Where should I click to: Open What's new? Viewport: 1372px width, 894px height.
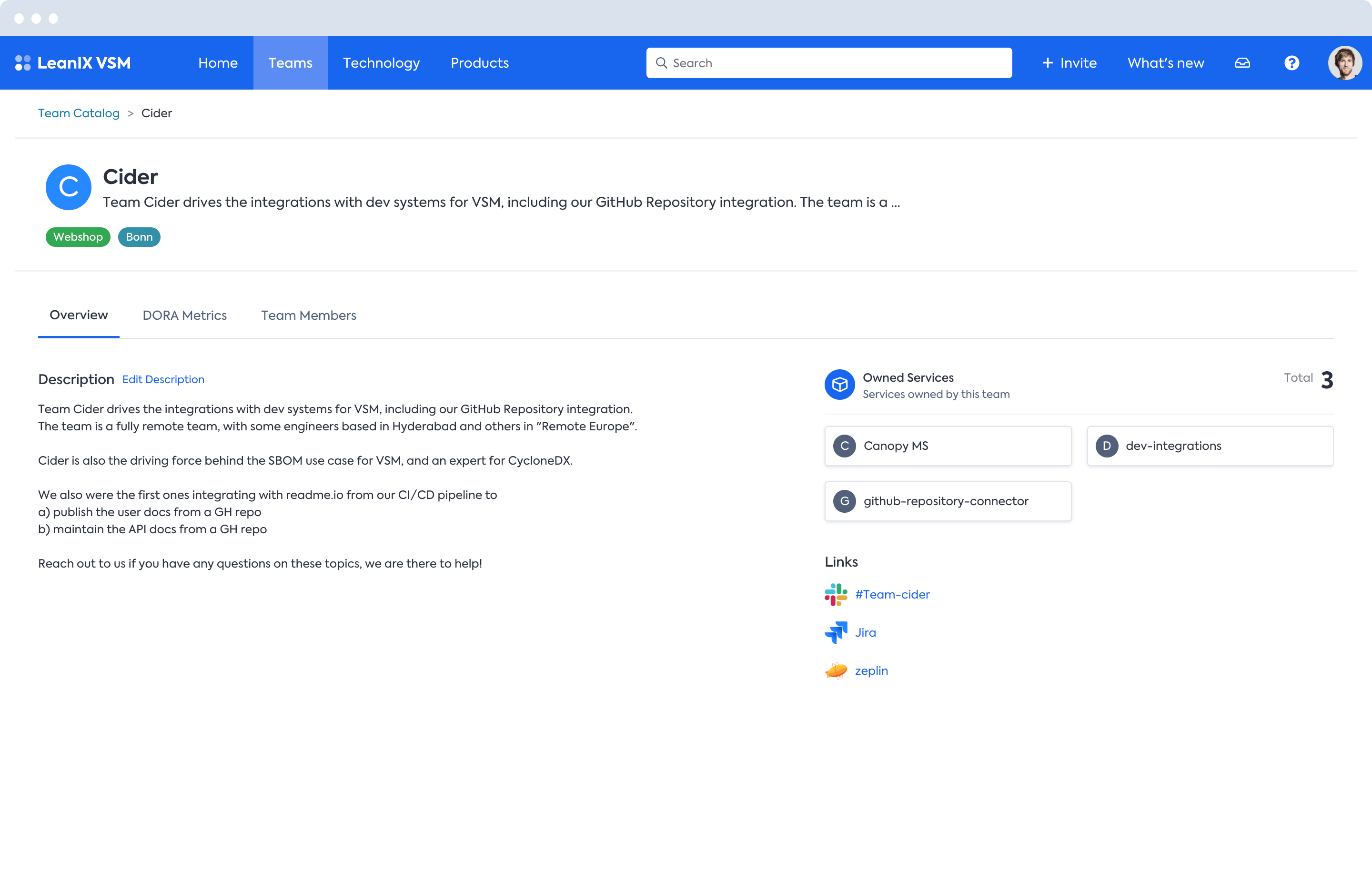(x=1166, y=63)
